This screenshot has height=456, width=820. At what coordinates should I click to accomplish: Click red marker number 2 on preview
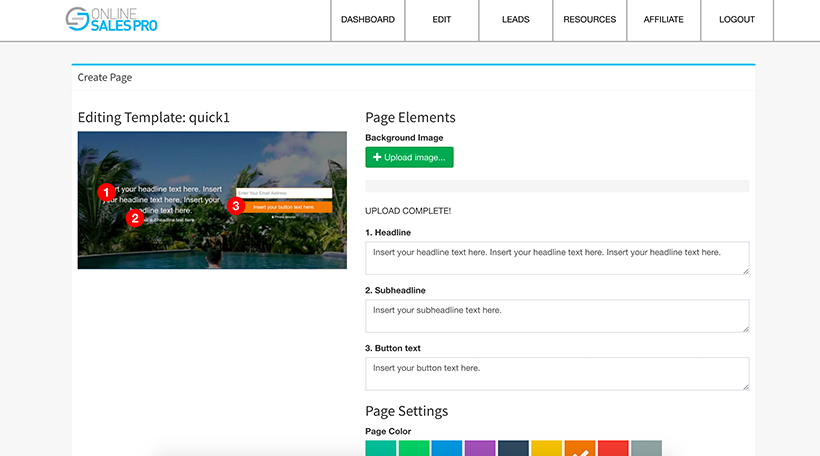134,218
